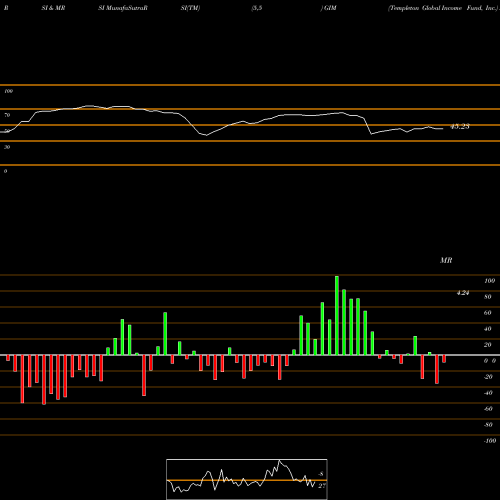Open the mini overview chart at the bottom
The width and height of the screenshot is (500, 500).
coord(247,479)
